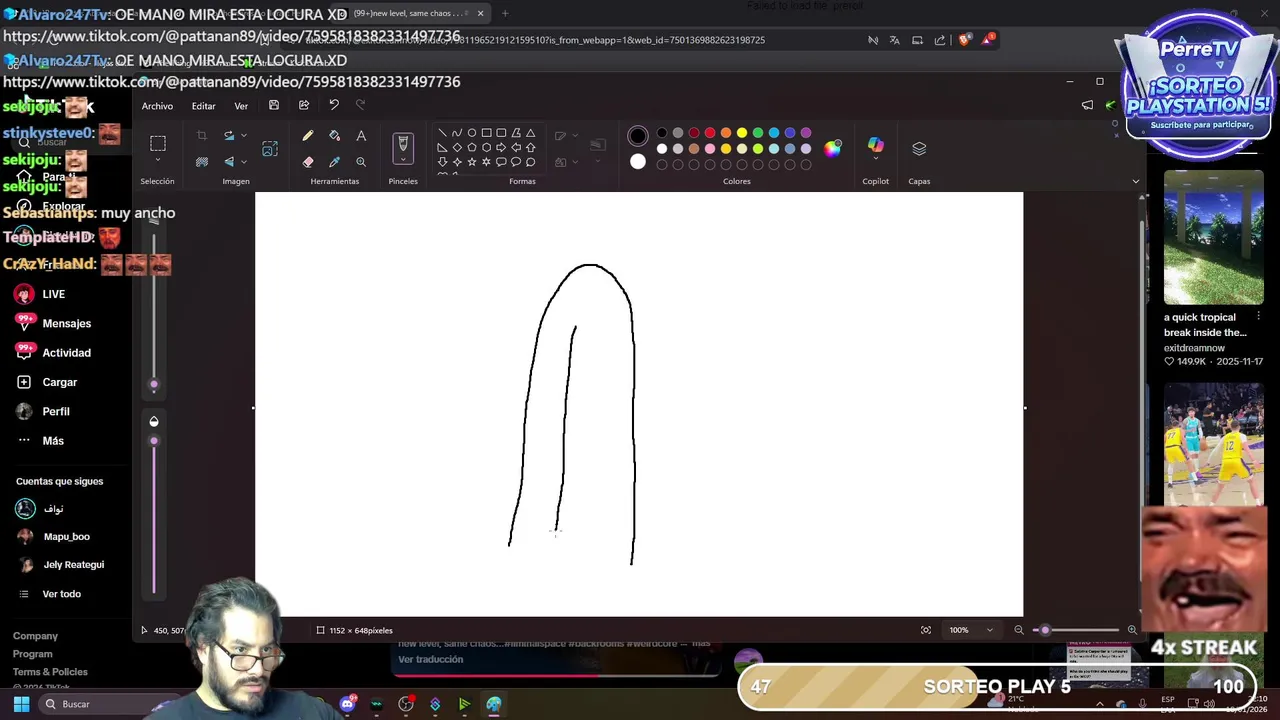This screenshot has height=720, width=1280.
Task: Pick the red palette color
Action: pos(710,133)
